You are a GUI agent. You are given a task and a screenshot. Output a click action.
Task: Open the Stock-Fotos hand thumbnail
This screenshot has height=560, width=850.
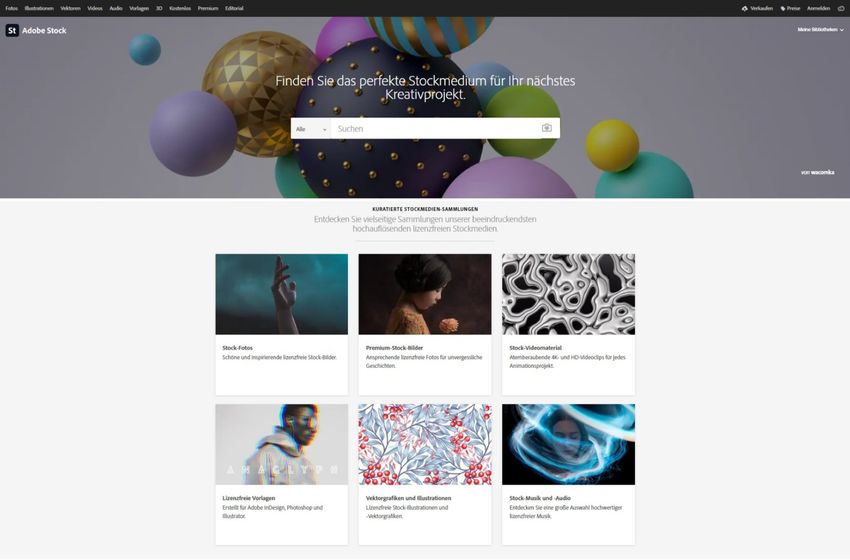(281, 294)
